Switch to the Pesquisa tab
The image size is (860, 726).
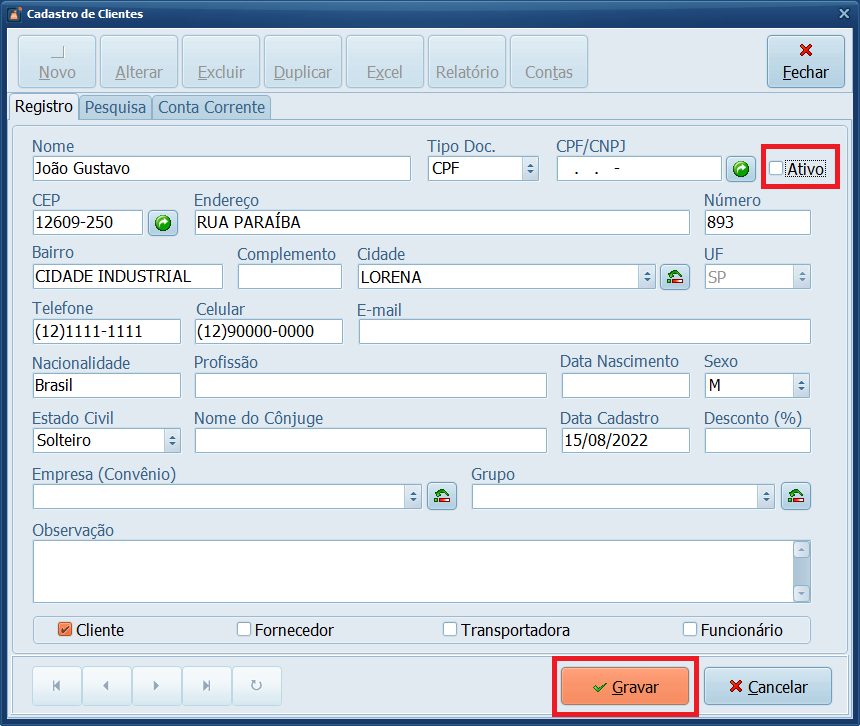114,107
